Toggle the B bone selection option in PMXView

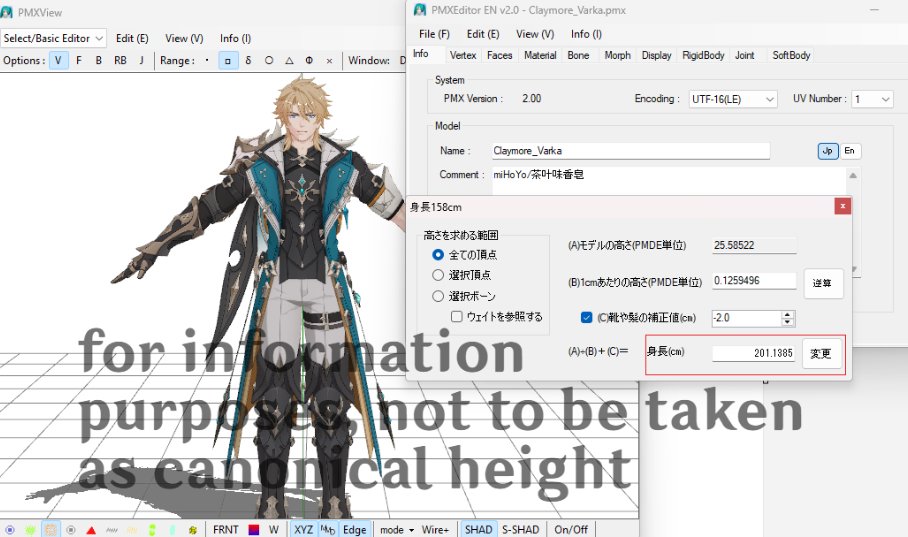tap(98, 60)
